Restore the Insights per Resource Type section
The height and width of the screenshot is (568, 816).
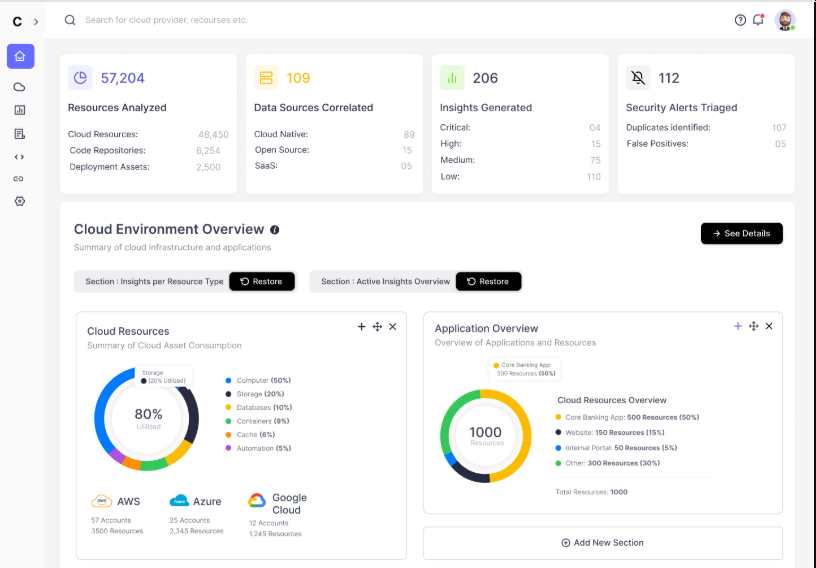pos(262,282)
